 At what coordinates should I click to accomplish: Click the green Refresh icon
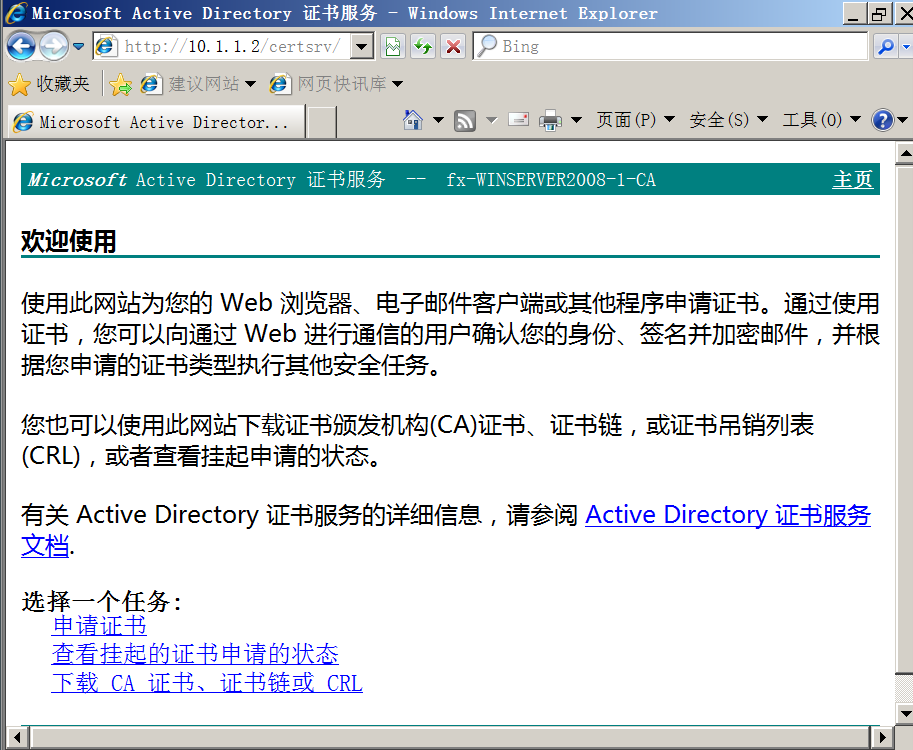pyautogui.click(x=423, y=46)
